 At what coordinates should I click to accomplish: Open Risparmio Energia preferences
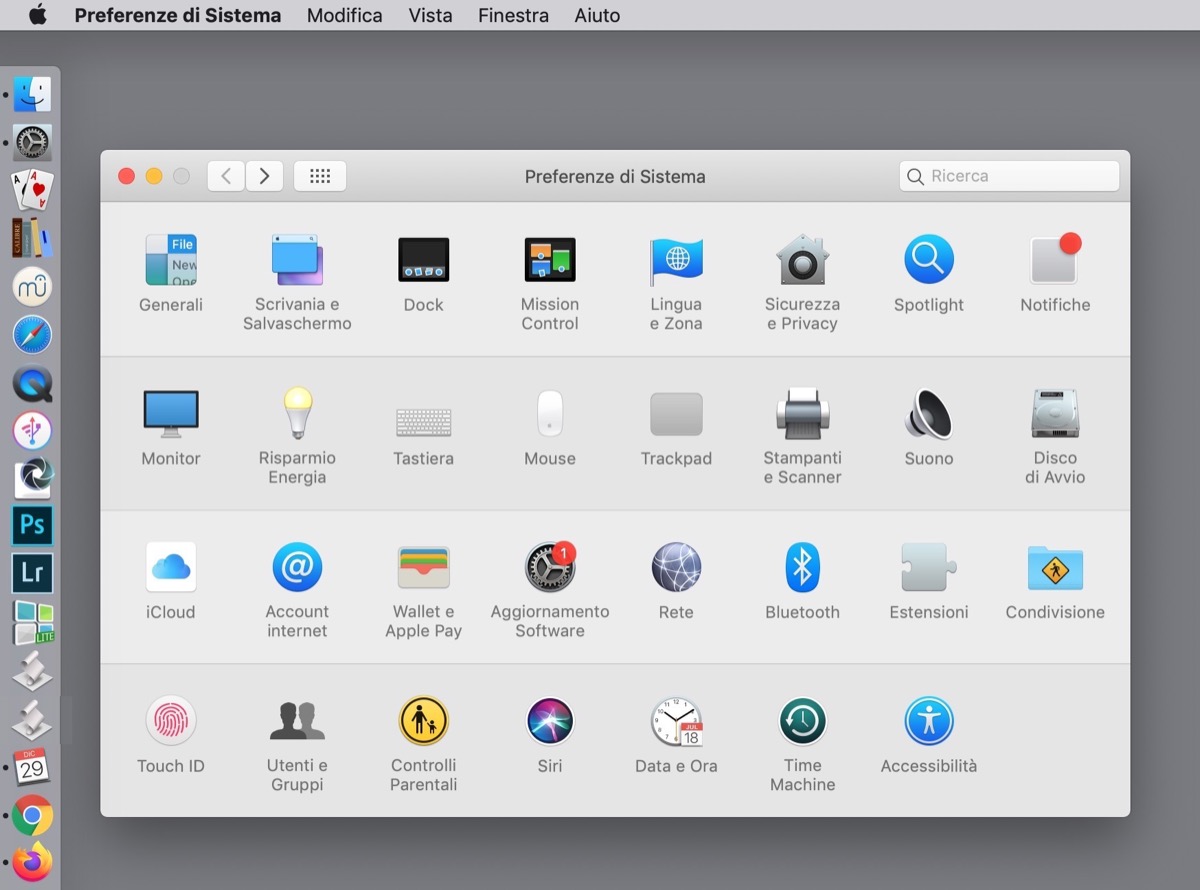click(x=297, y=415)
